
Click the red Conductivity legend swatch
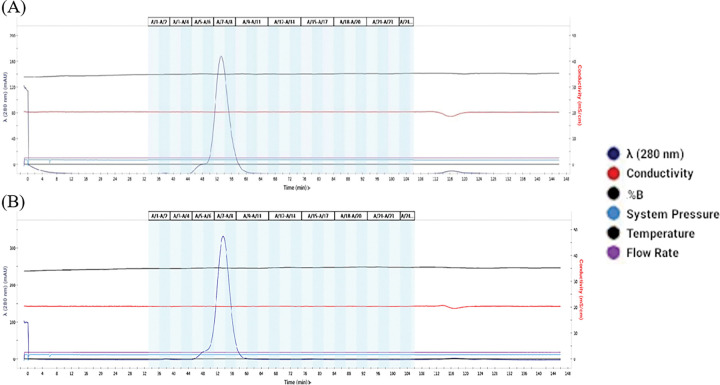(613, 173)
